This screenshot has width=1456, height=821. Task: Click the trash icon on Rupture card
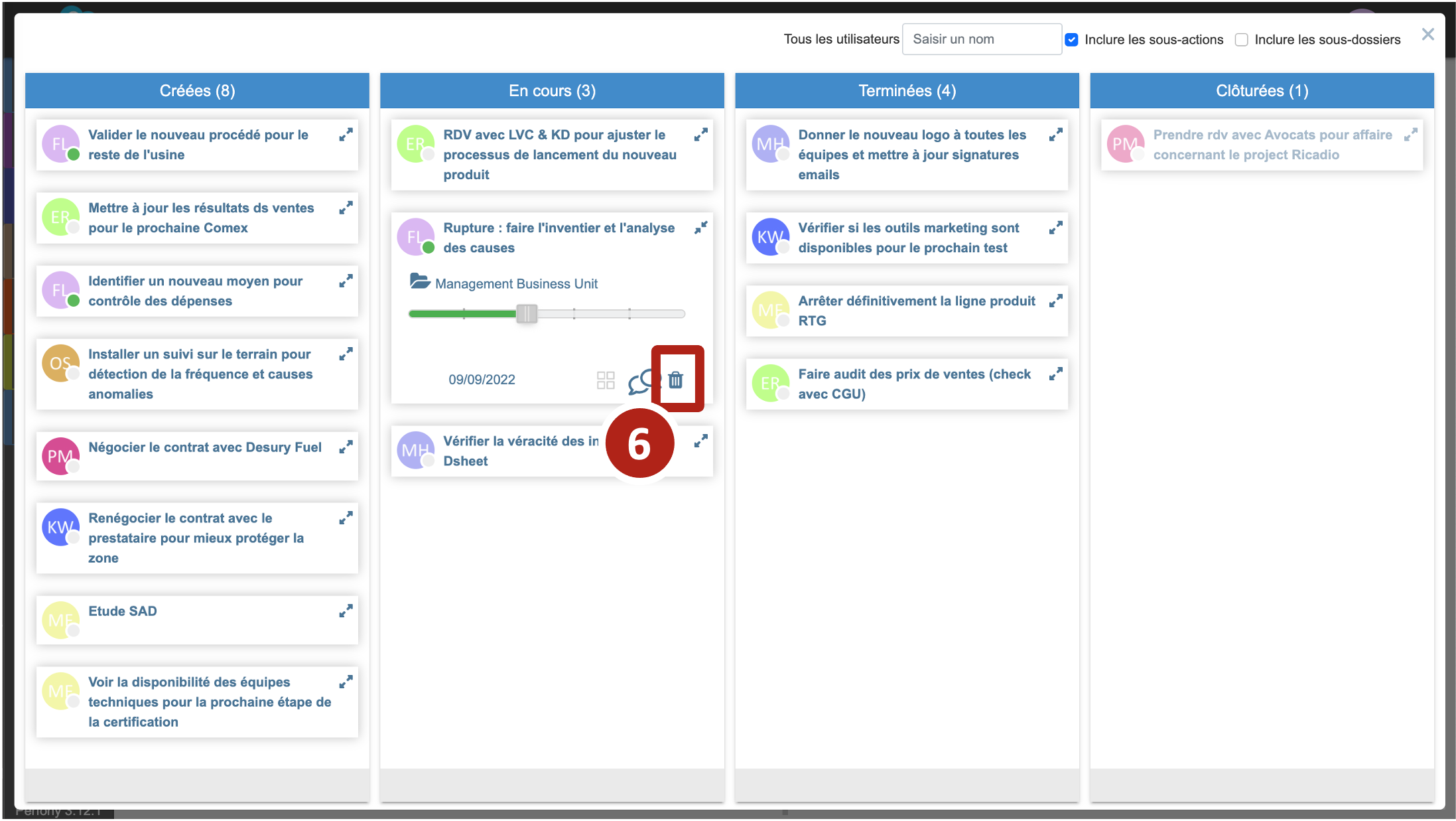point(675,380)
